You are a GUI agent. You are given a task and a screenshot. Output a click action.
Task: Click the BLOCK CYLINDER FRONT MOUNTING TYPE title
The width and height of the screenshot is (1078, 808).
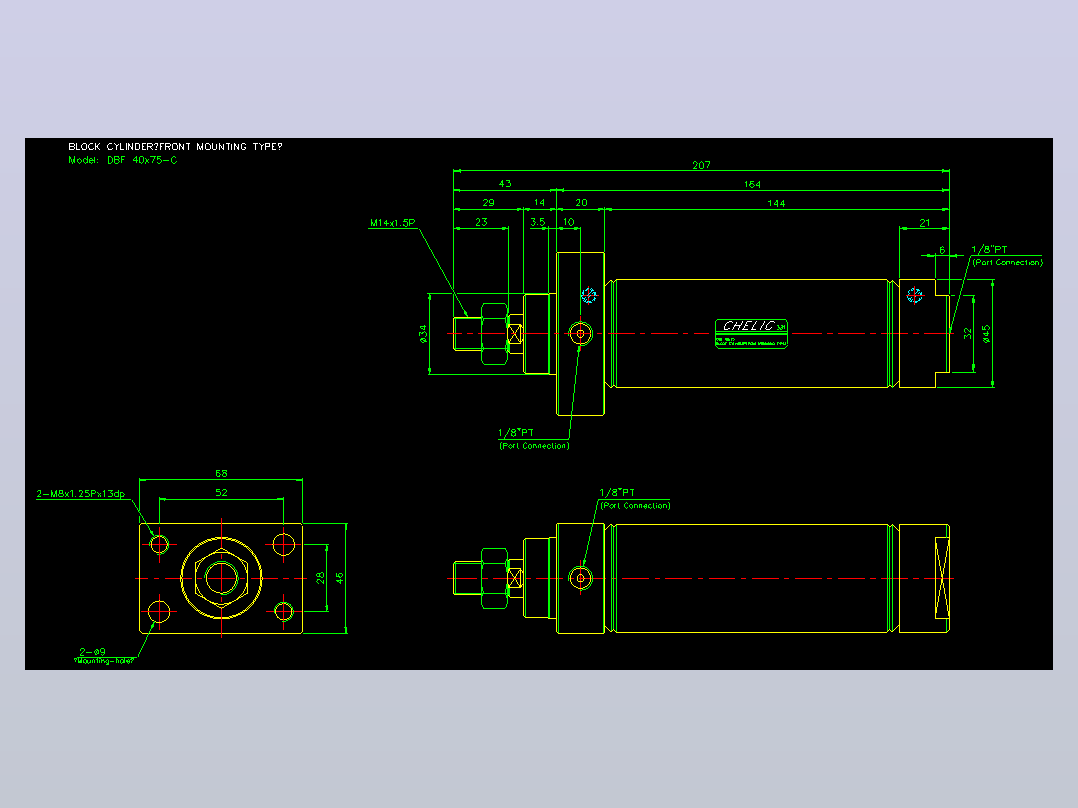click(175, 146)
